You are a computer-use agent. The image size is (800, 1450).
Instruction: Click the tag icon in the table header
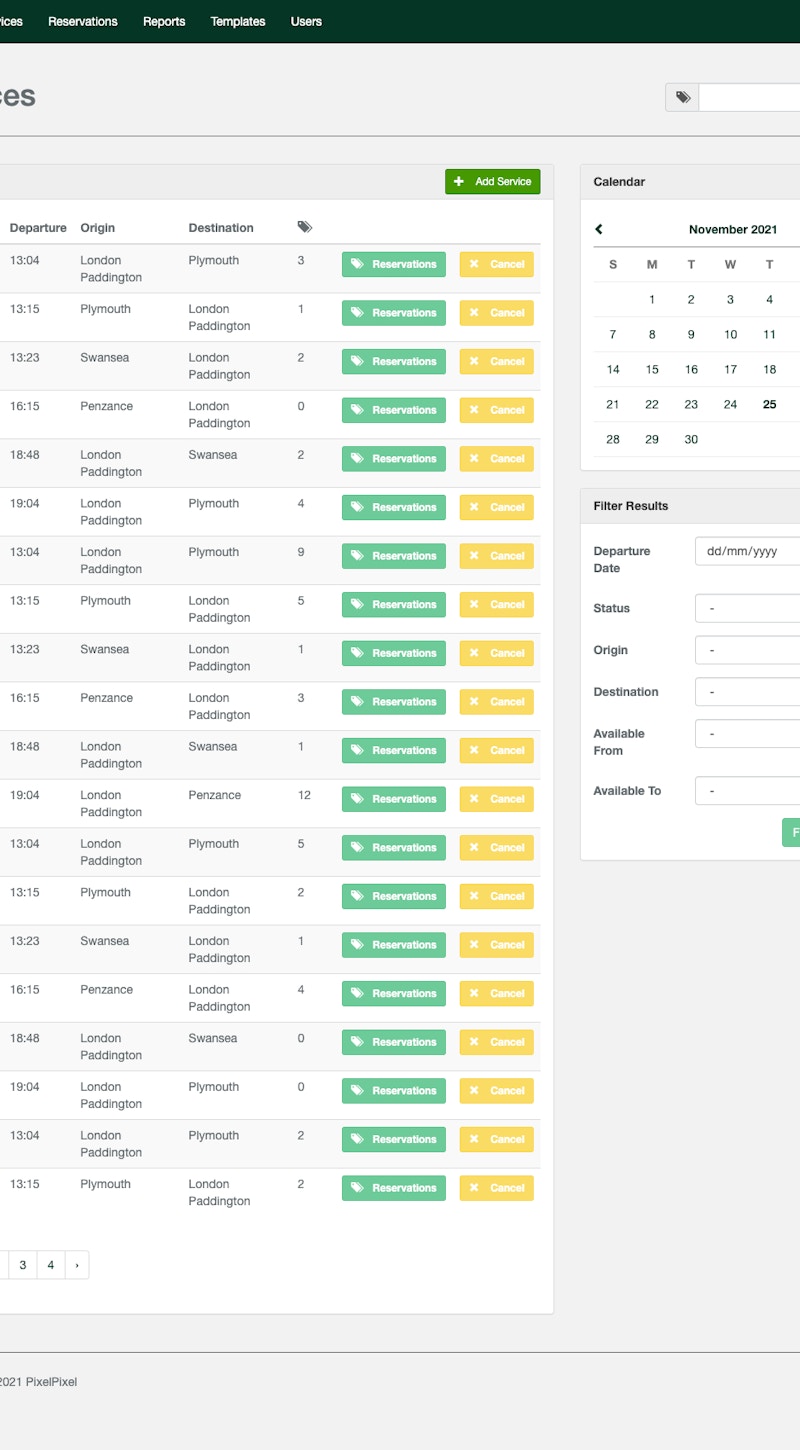[304, 228]
